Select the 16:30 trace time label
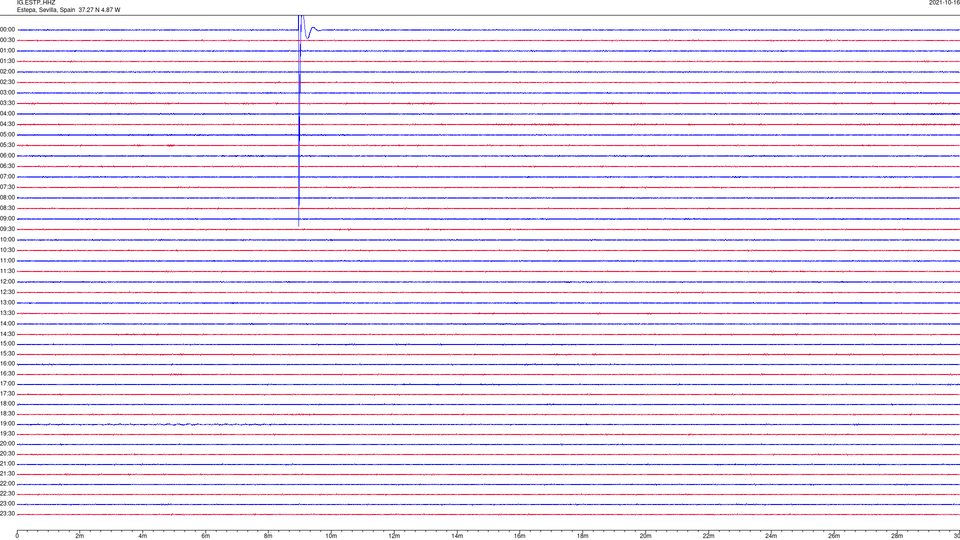960x540 pixels. pyautogui.click(x=7, y=374)
